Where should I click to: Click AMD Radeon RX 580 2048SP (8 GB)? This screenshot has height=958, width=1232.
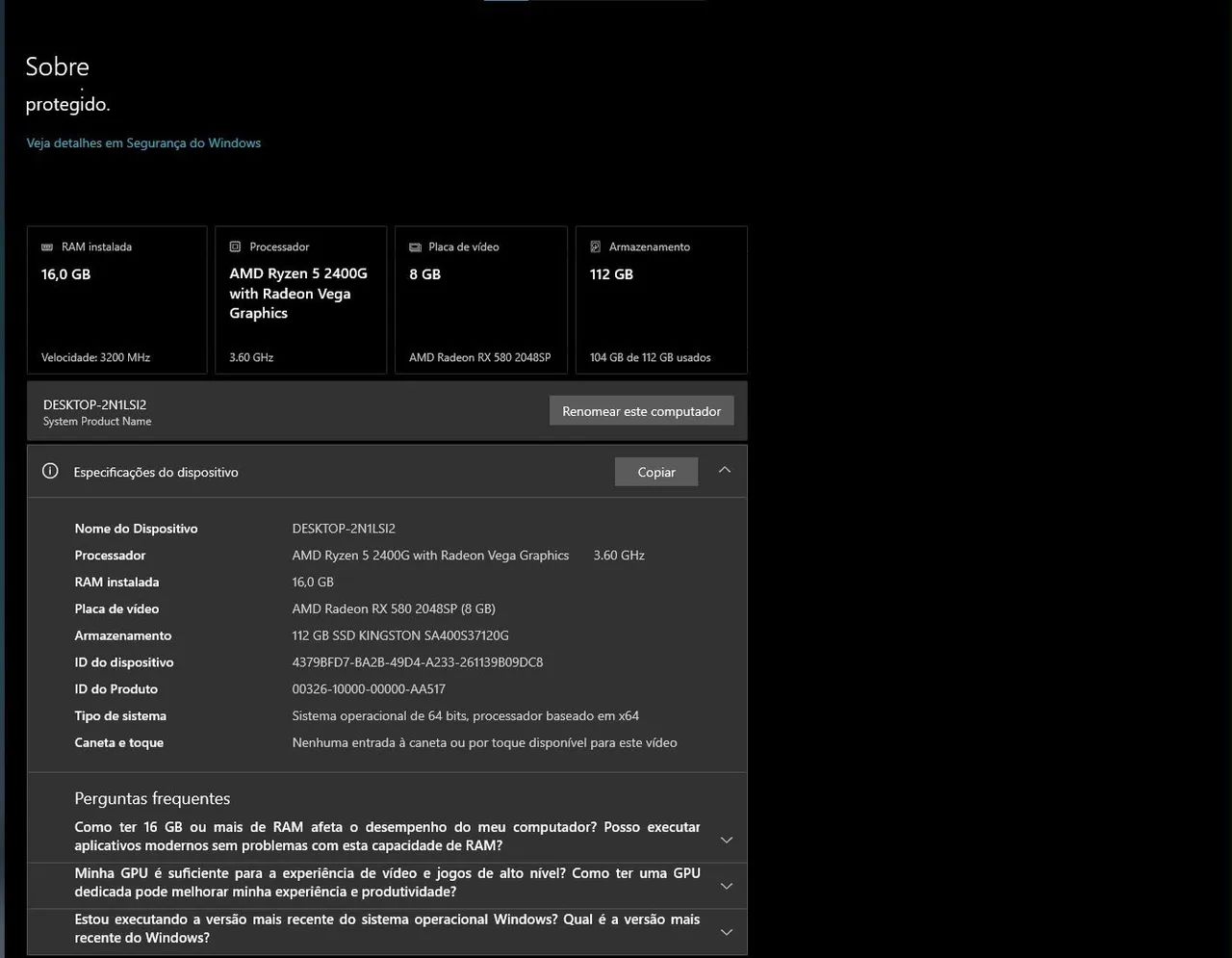point(394,609)
